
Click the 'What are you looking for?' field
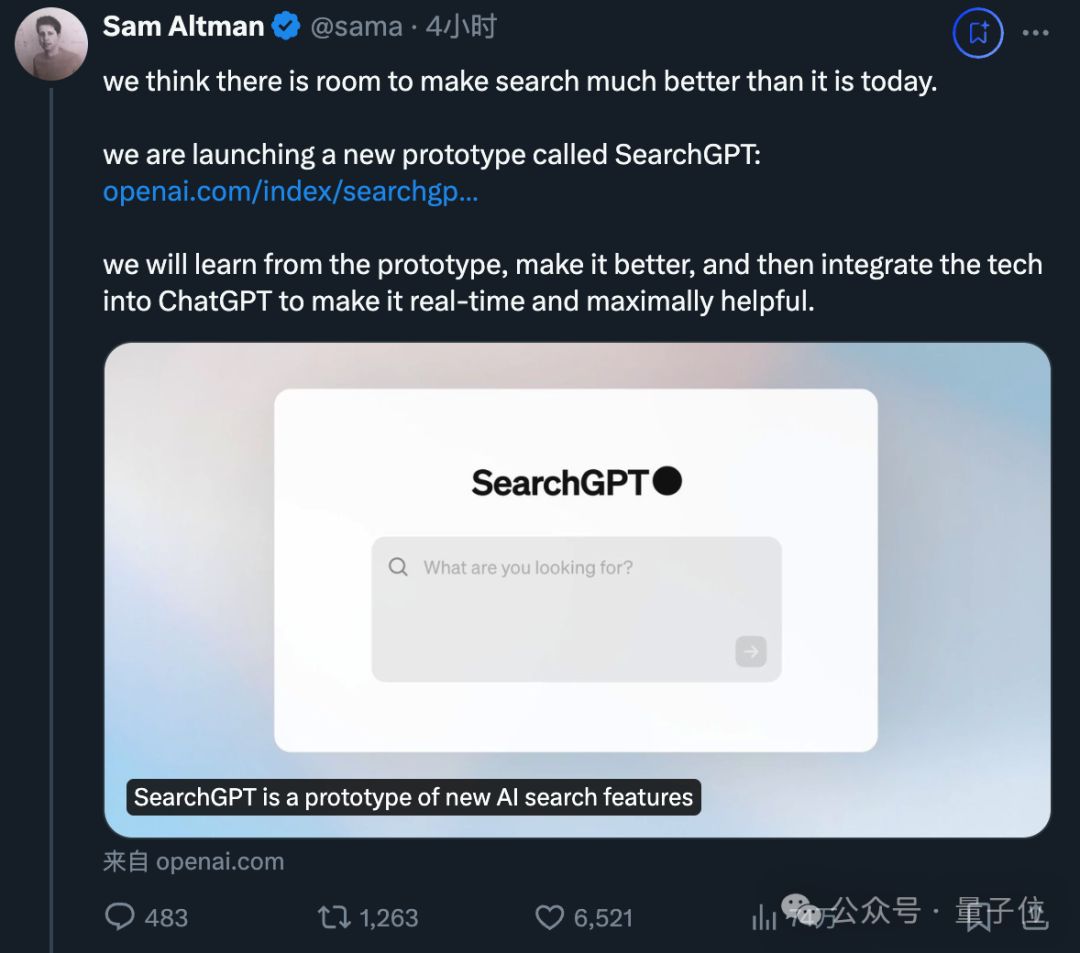coord(576,609)
